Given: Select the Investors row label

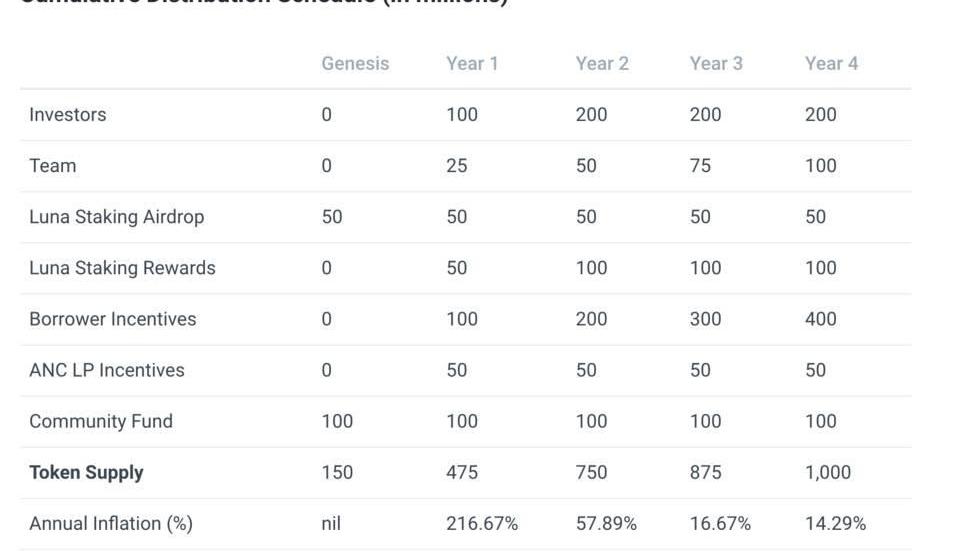Looking at the screenshot, I should click(68, 114).
